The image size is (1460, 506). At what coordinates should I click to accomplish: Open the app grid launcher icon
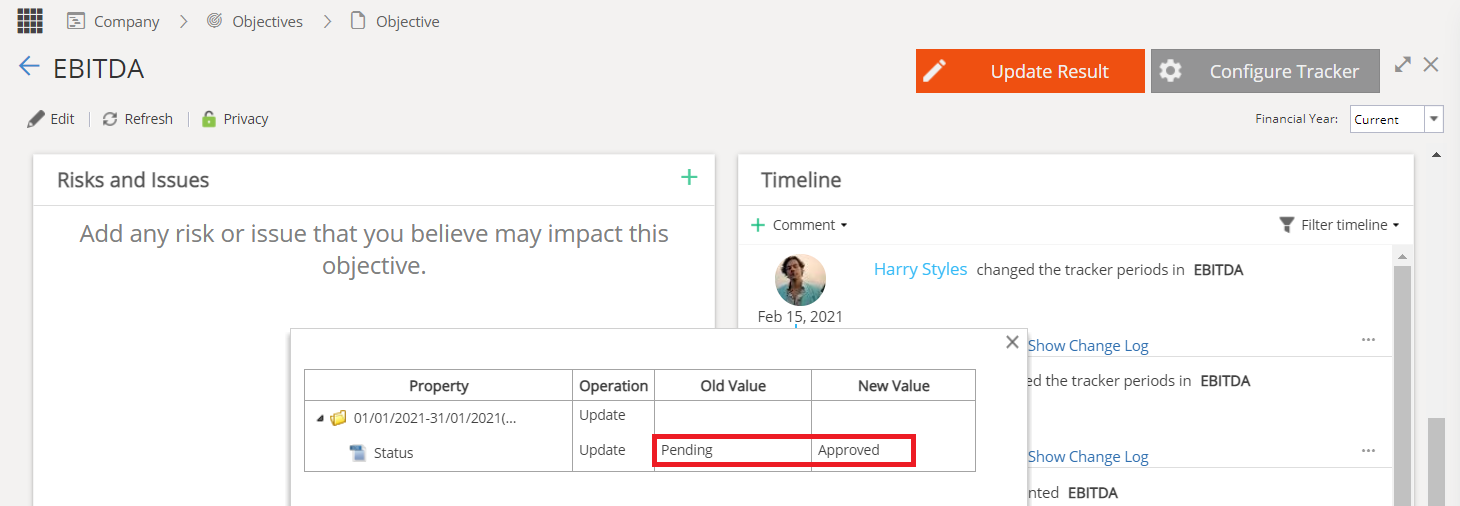(30, 20)
